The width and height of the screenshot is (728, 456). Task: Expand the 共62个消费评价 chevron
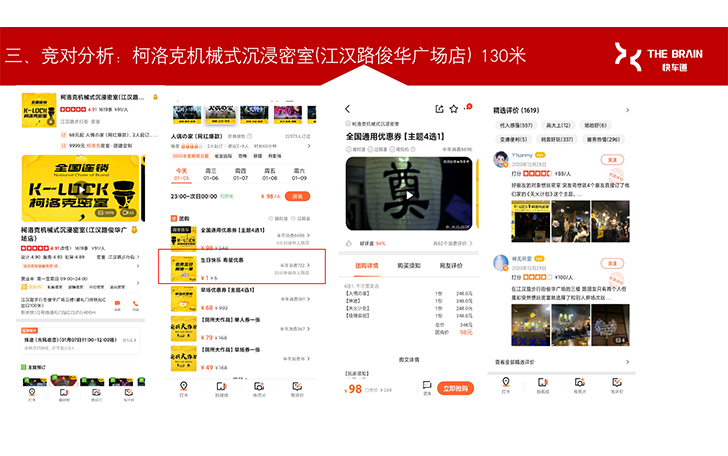pyautogui.click(x=471, y=243)
